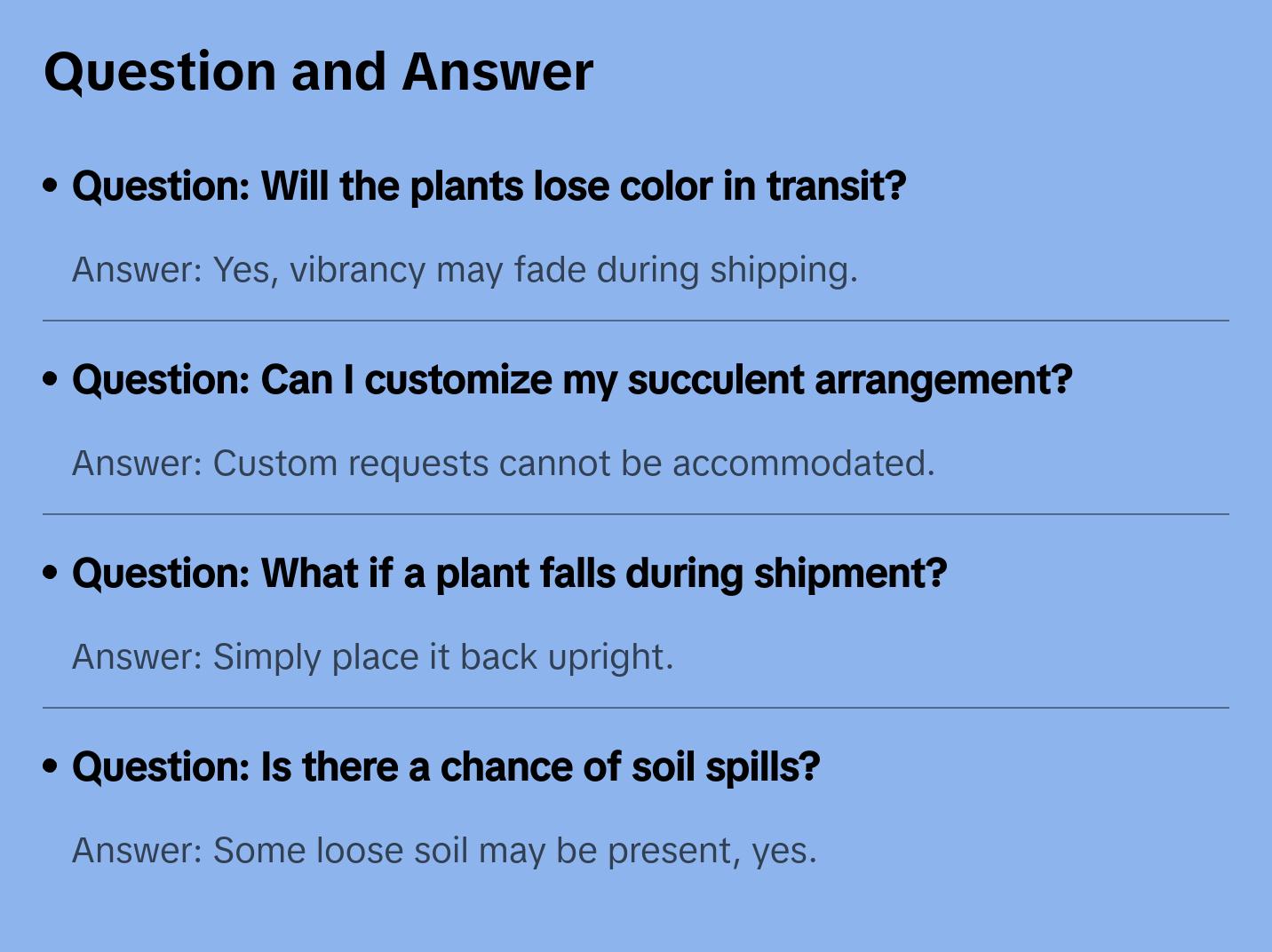Expand 'What if a plant falls during shipment?'

(509, 574)
